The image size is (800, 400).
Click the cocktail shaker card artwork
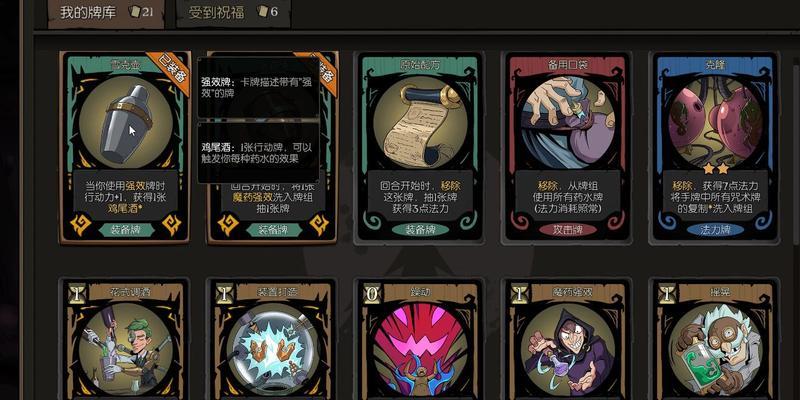pyautogui.click(x=126, y=123)
